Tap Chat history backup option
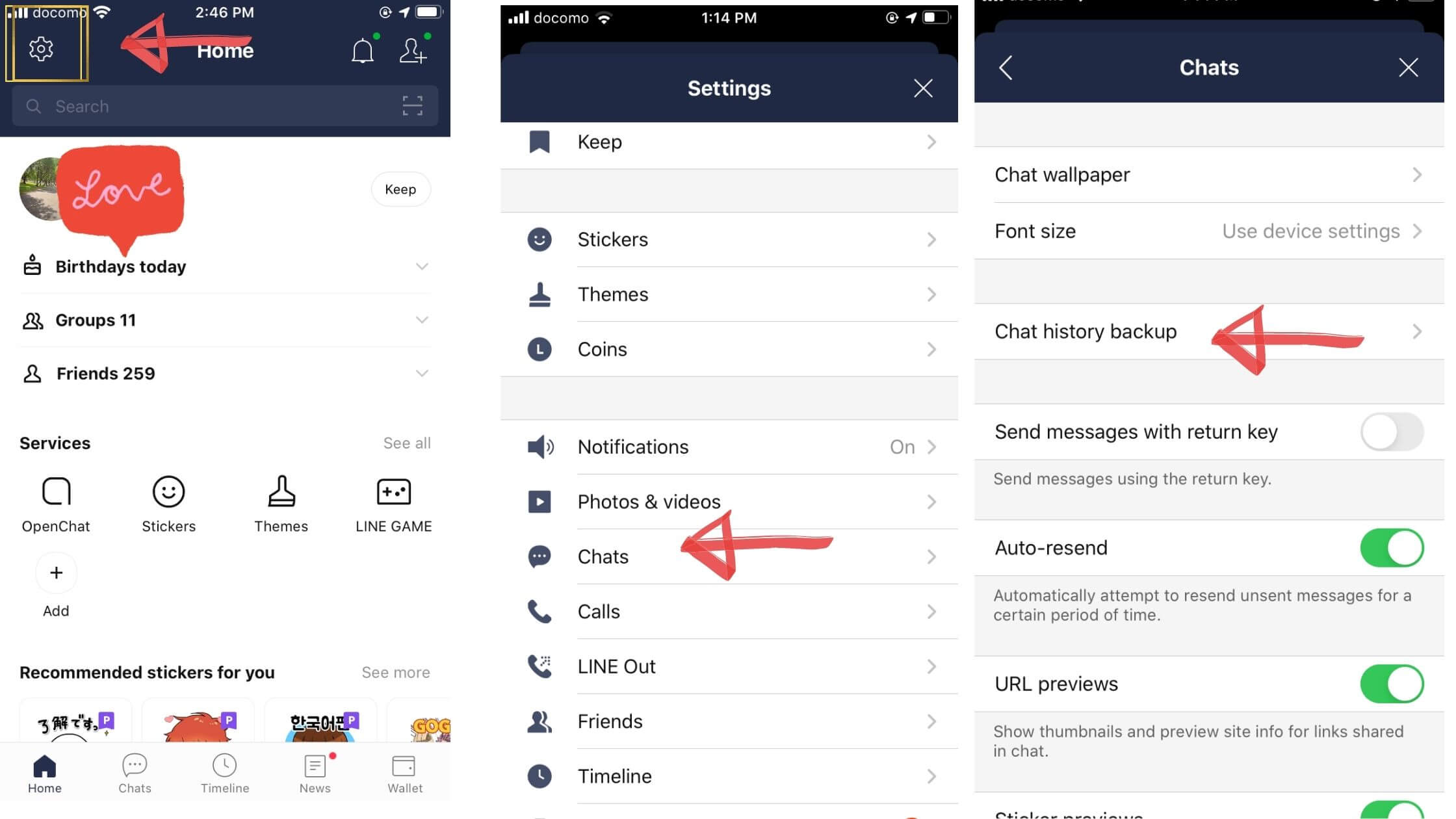The width and height of the screenshot is (1456, 819). [1085, 331]
